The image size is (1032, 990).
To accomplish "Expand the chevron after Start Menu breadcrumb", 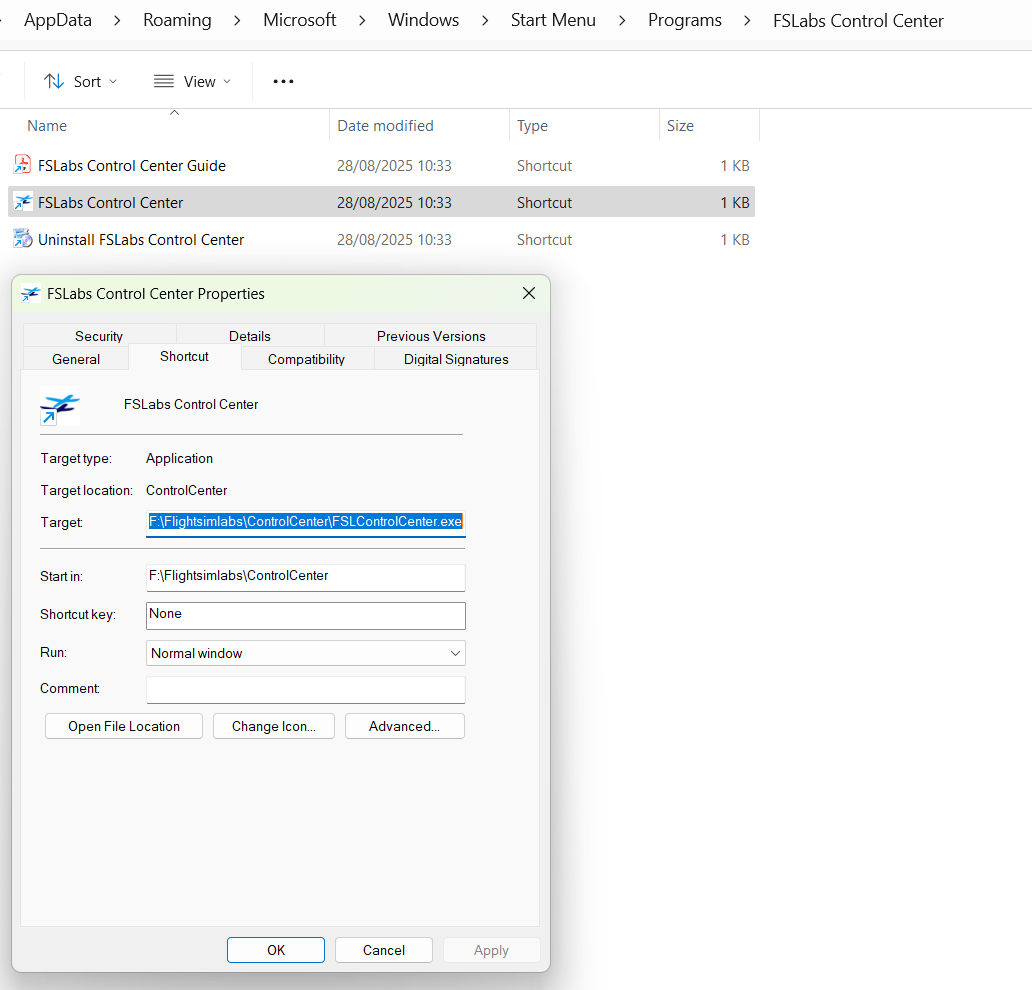I will click(622, 20).
